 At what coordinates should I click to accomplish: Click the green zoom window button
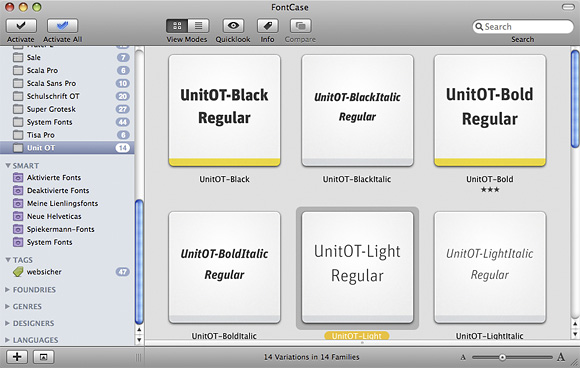point(37,7)
